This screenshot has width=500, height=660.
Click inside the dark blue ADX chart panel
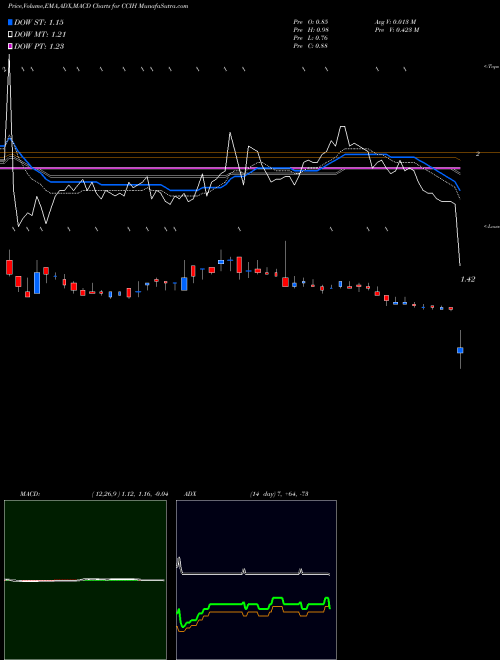point(256,580)
